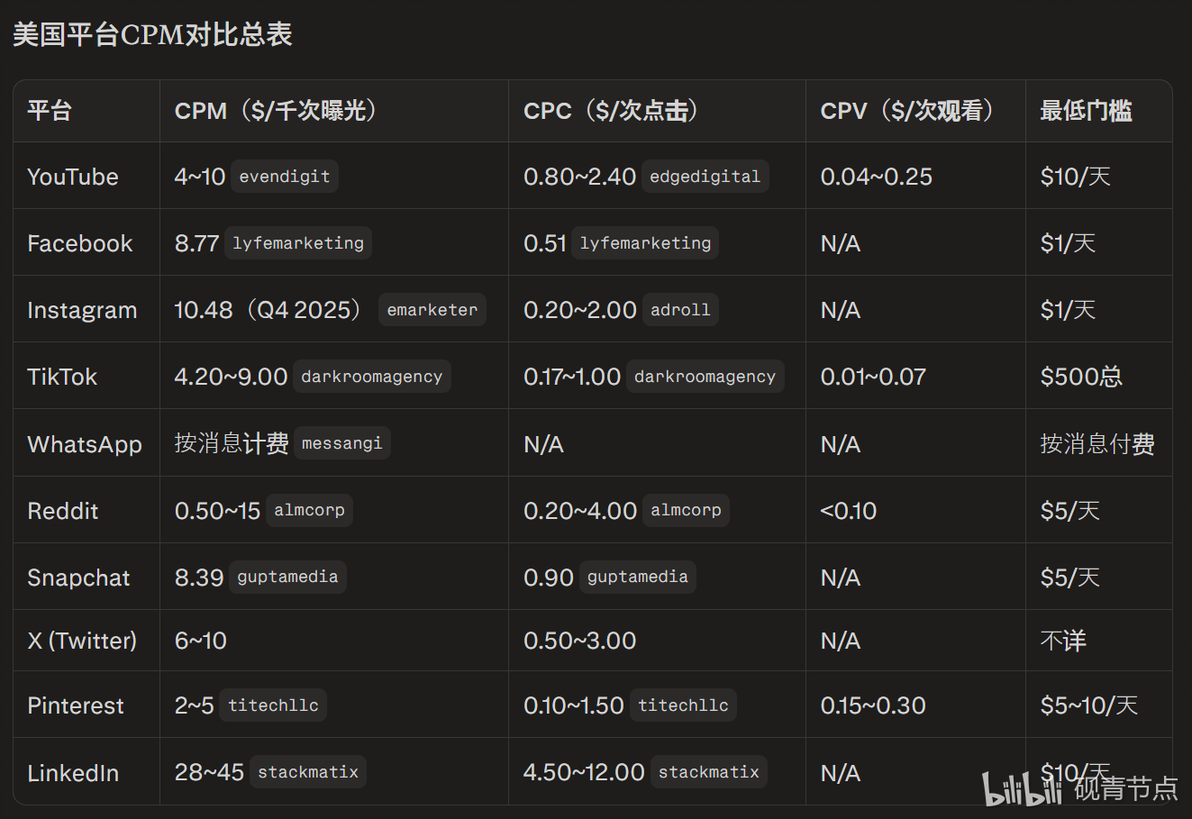Image resolution: width=1192 pixels, height=819 pixels.
Task: Click Reddit CPV value <0.10
Action: click(848, 511)
